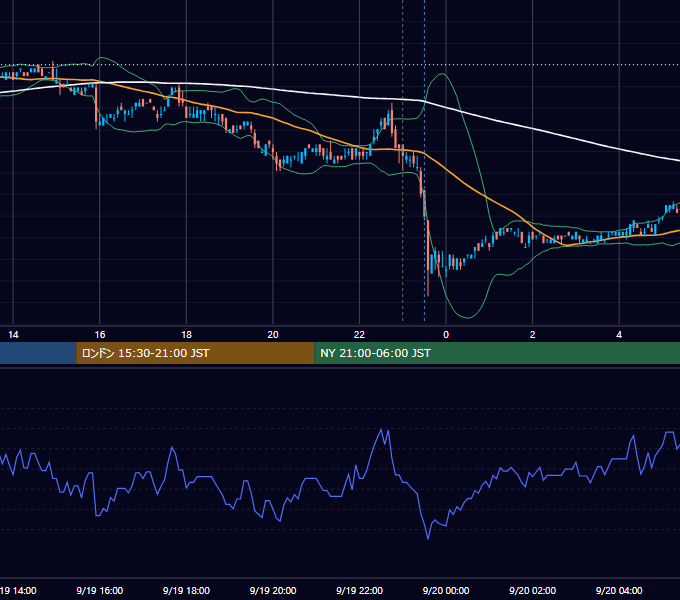Click the 9/20 02:00 time label
This screenshot has width=680, height=600.
(533, 590)
